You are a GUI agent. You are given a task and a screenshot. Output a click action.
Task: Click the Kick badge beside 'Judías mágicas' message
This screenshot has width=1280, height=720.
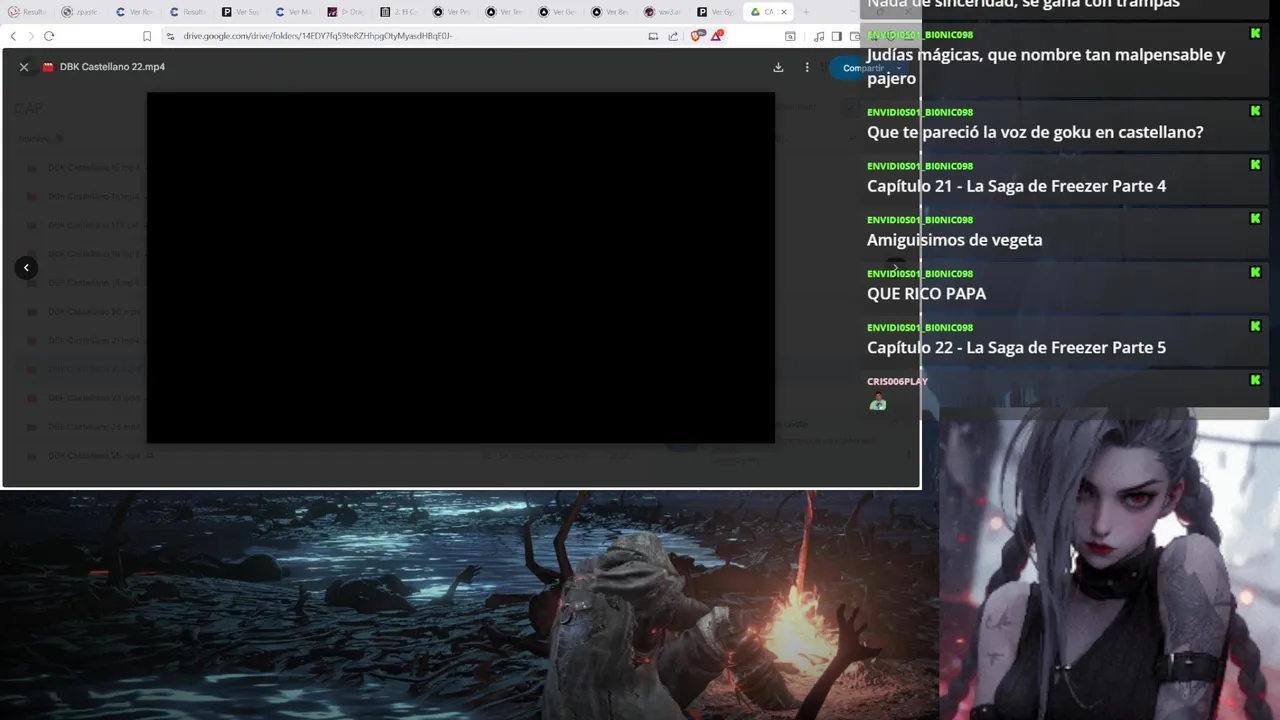click(x=1255, y=33)
